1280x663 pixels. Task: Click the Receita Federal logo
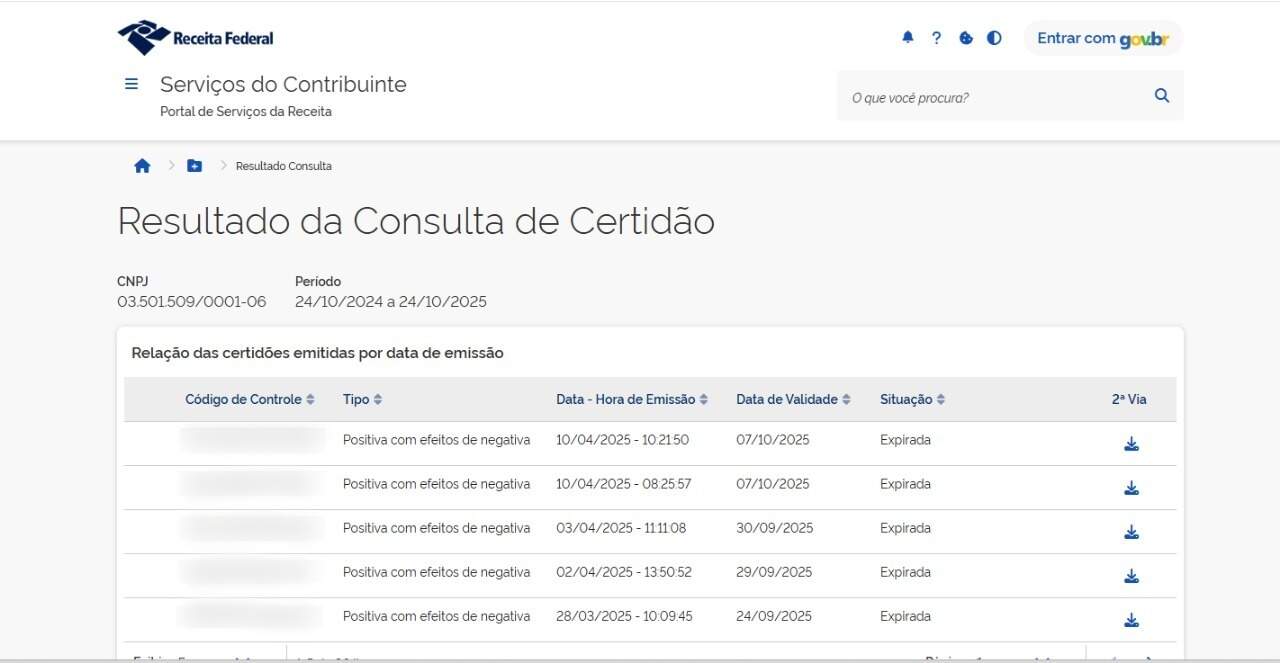click(x=196, y=38)
